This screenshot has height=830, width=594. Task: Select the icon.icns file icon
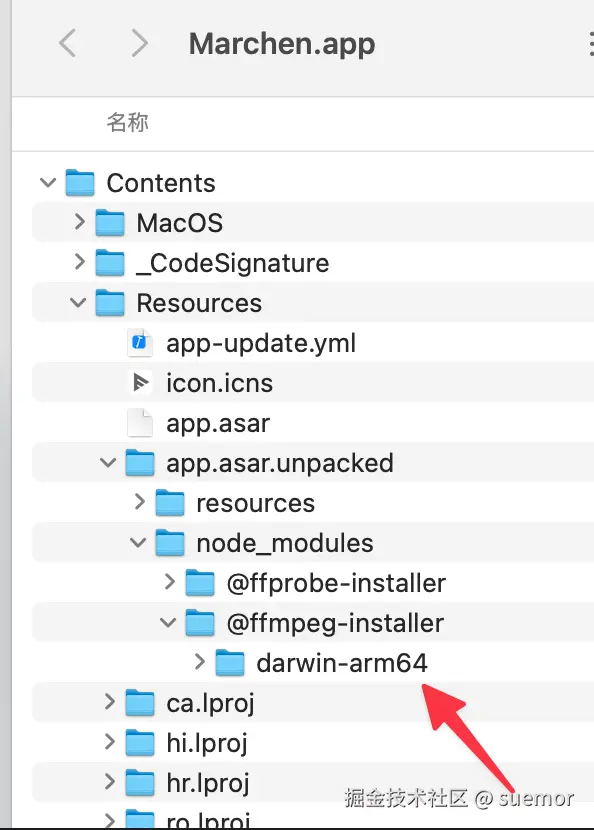click(x=140, y=383)
